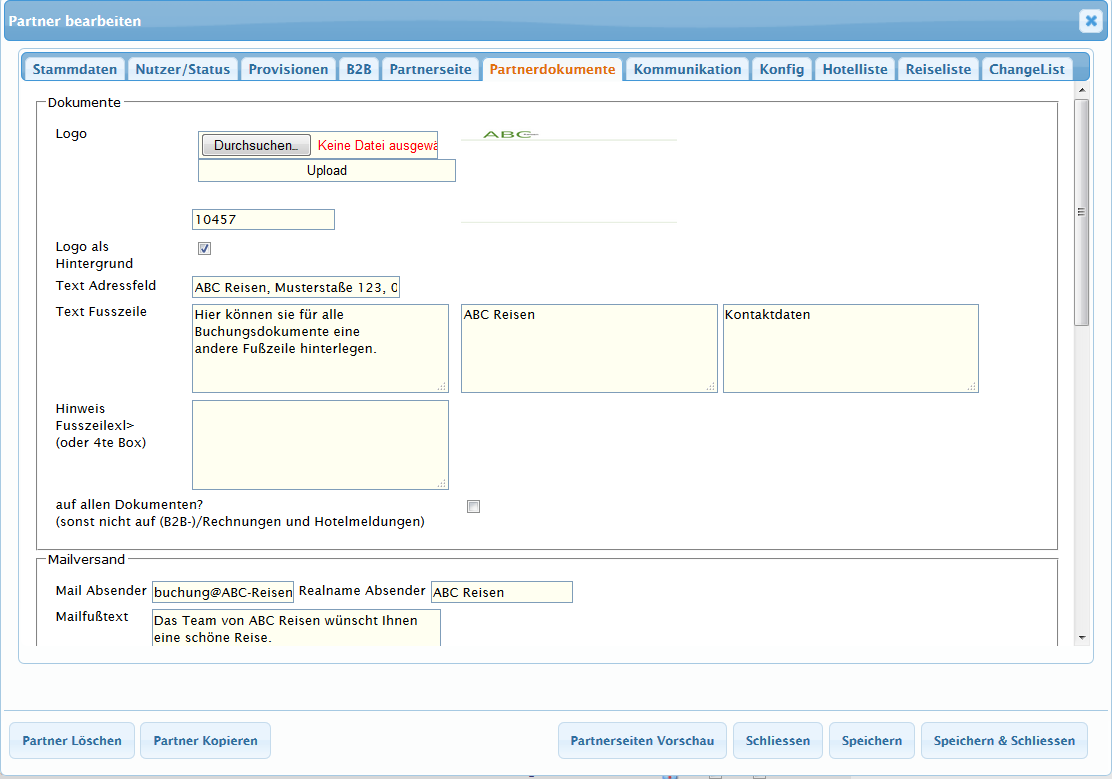
Task: Focus the Mail Absender email field
Action: pyautogui.click(x=223, y=592)
